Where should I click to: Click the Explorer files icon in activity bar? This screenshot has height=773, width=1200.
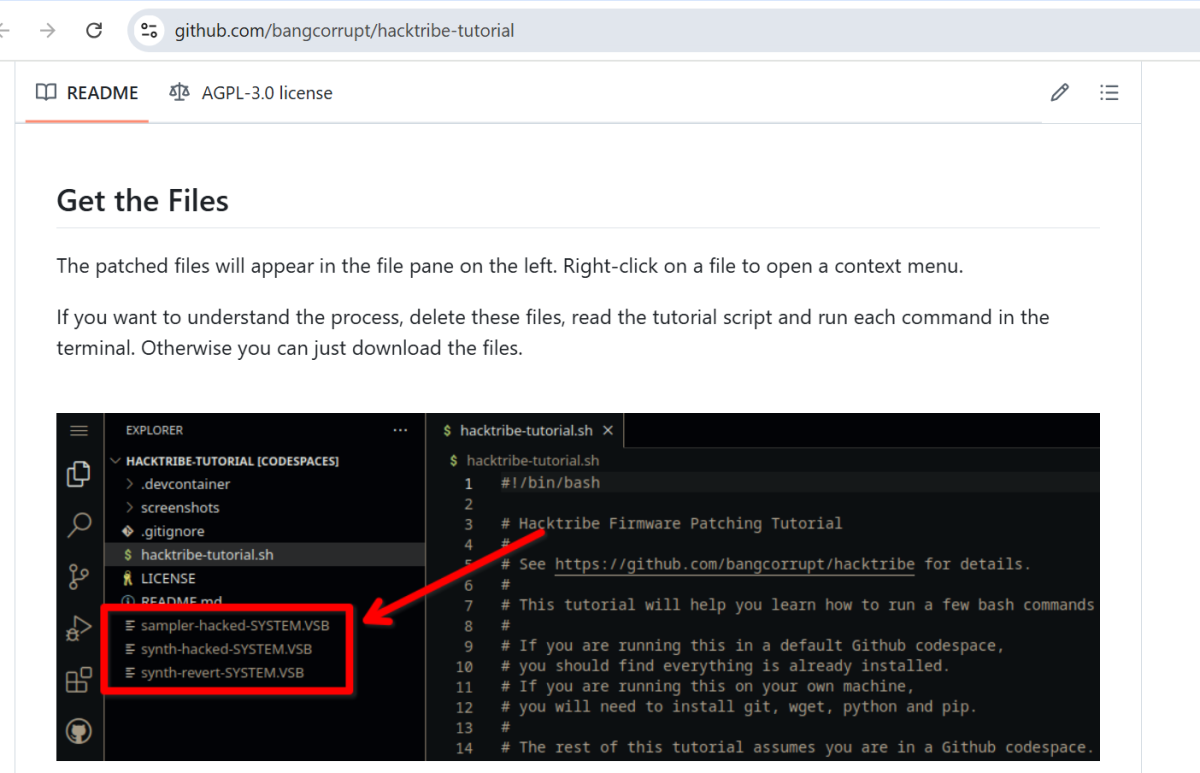tap(79, 474)
